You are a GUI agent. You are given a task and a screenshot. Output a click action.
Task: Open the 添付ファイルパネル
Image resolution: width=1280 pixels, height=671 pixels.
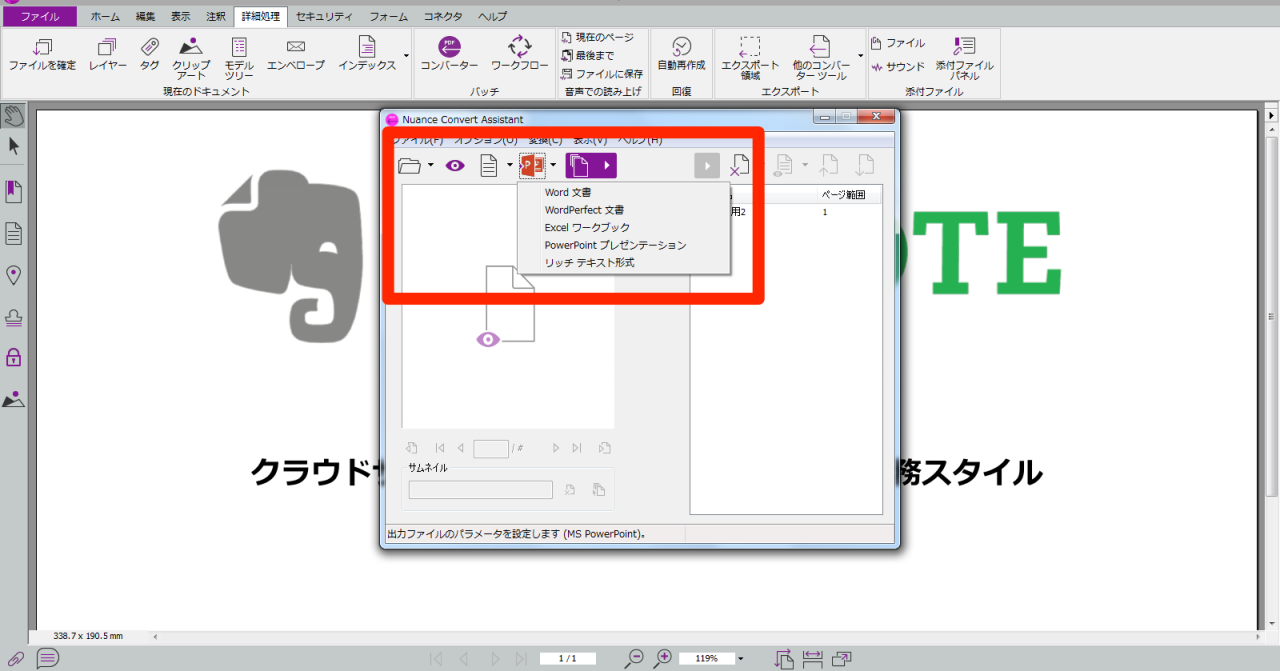point(965,59)
